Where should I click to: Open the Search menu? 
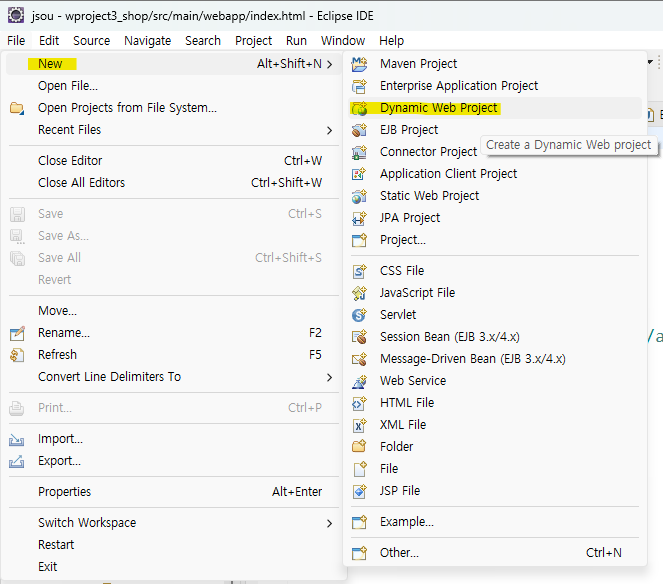click(x=203, y=41)
